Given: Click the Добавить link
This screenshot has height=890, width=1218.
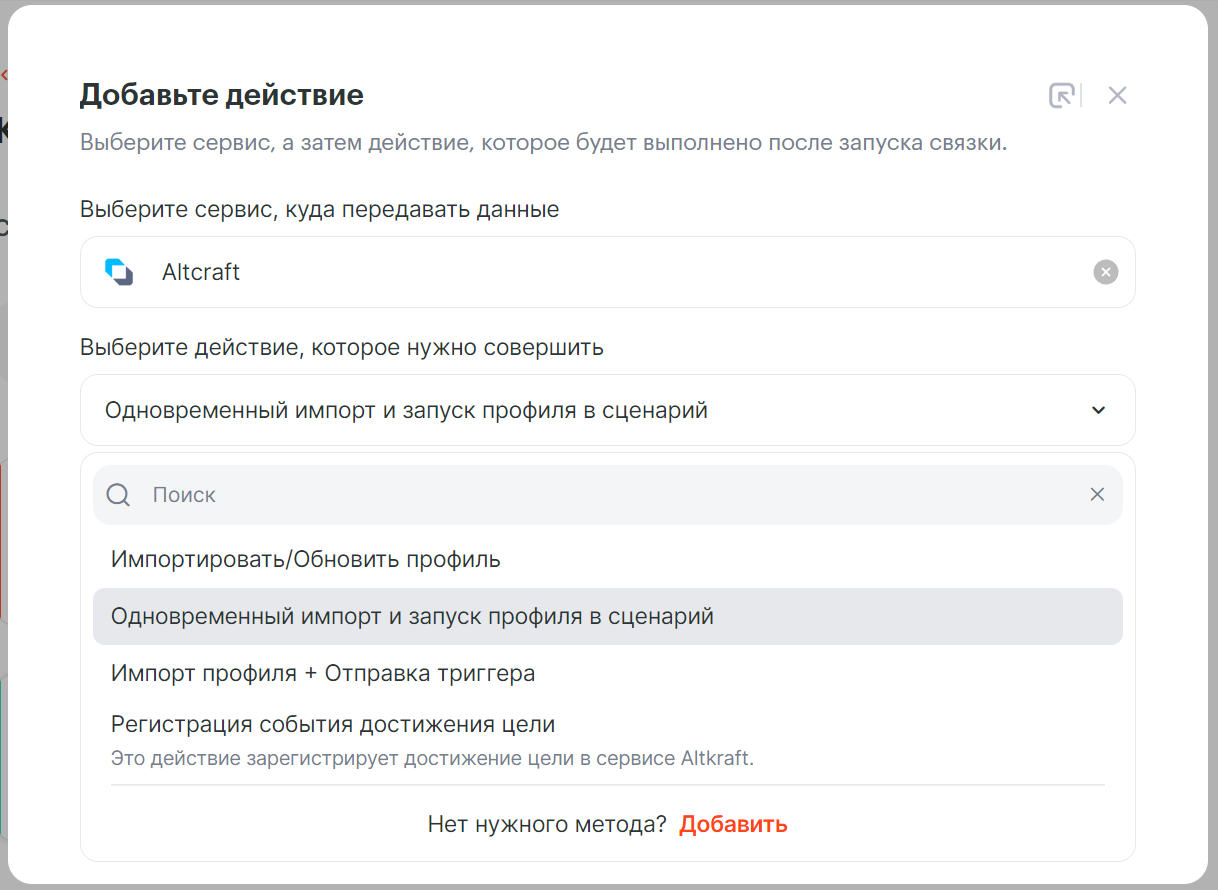Looking at the screenshot, I should coord(733,825).
